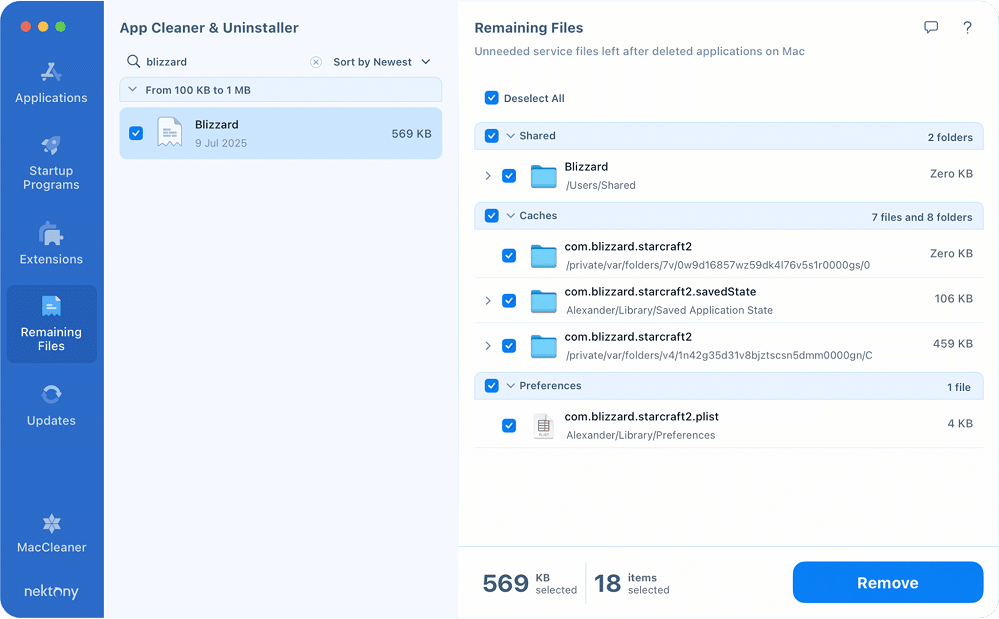This screenshot has width=999, height=619.
Task: Uncheck the com.blizzard.starcraft2.savedState checkbox
Action: 508,301
